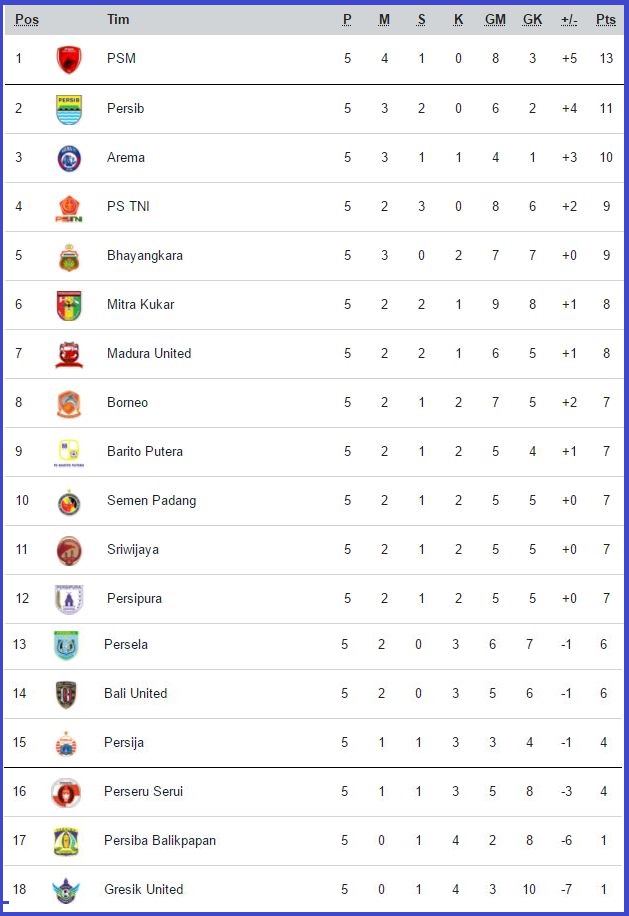Click the PSM club logo
Screen dimensions: 629x916
click(x=69, y=60)
